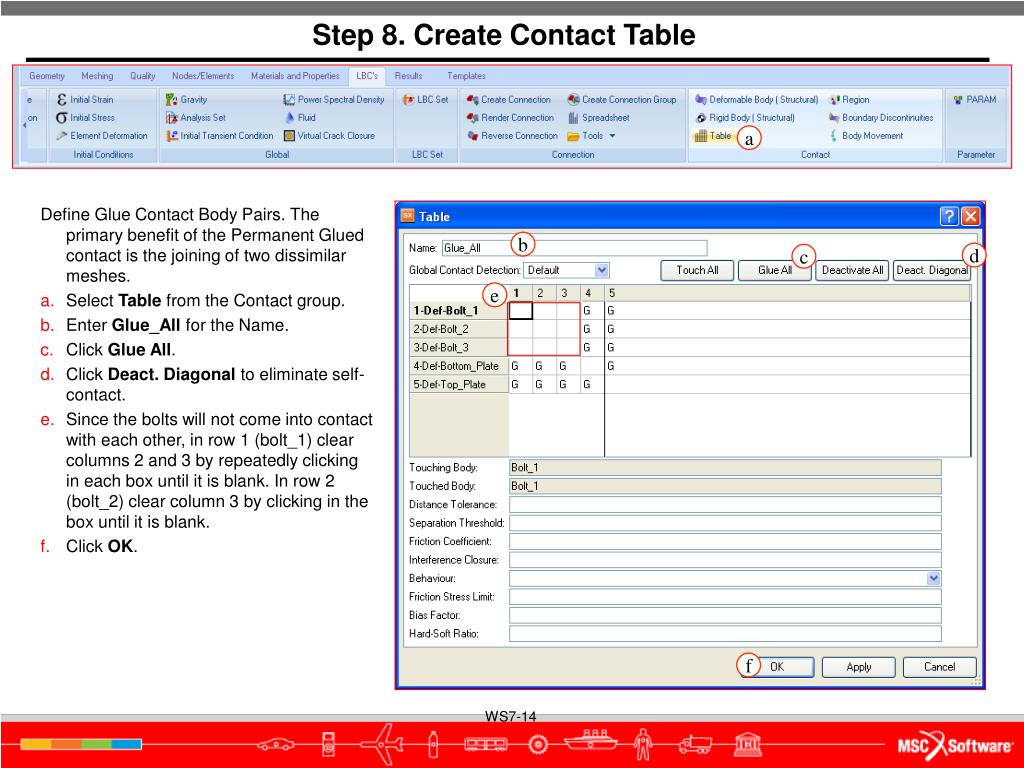Select Initial Transient Condition icon

click(x=172, y=136)
